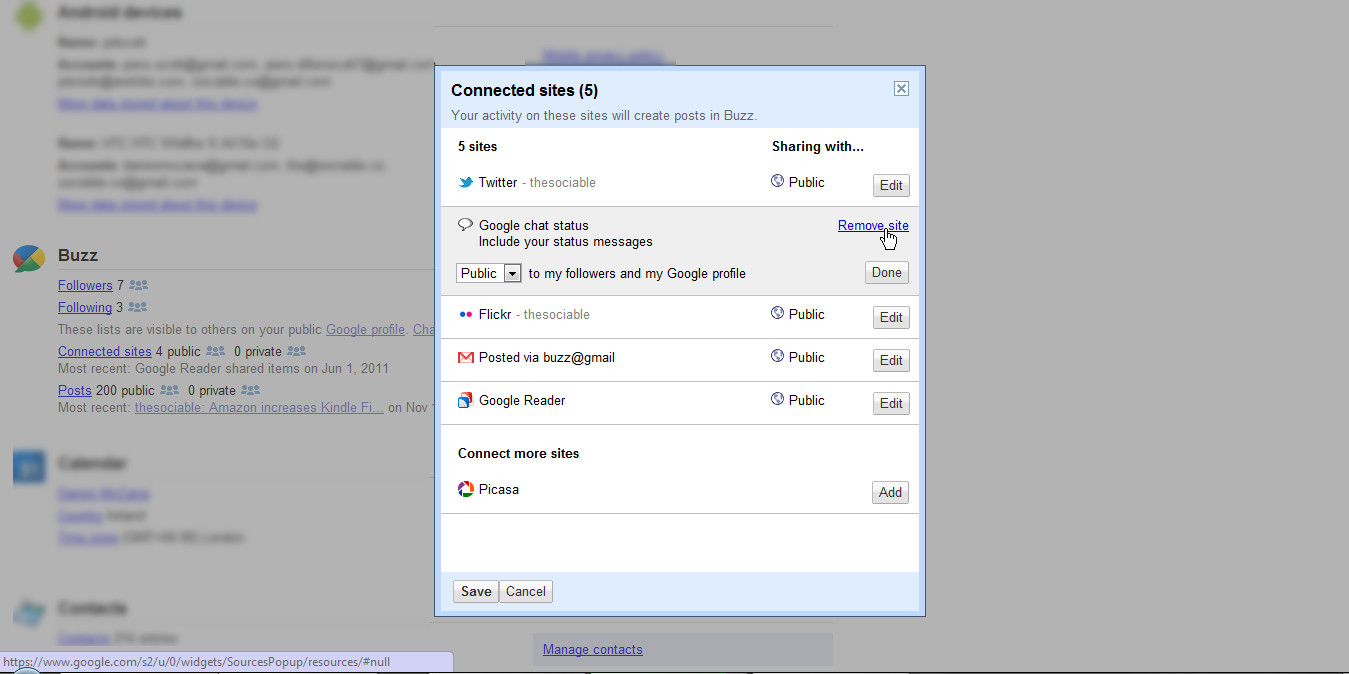
Task: Click Done for Google chat status
Action: [886, 273]
